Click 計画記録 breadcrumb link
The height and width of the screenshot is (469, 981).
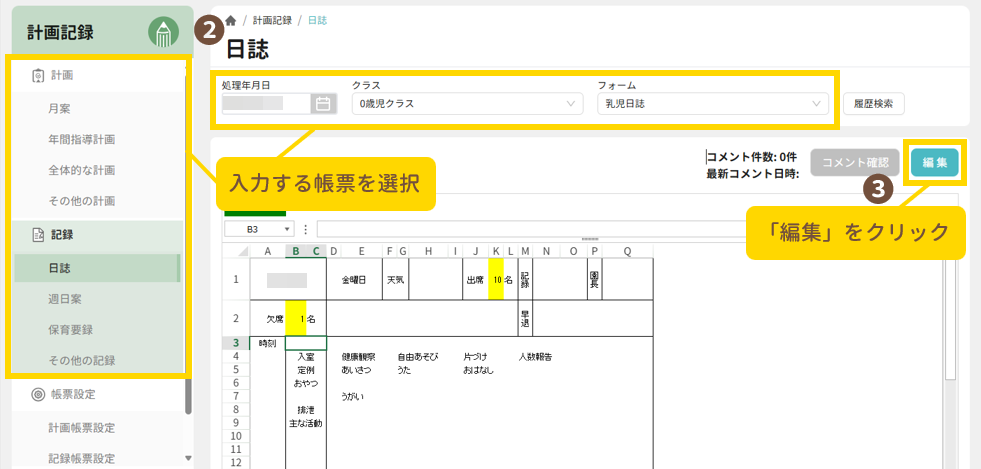tap(271, 20)
